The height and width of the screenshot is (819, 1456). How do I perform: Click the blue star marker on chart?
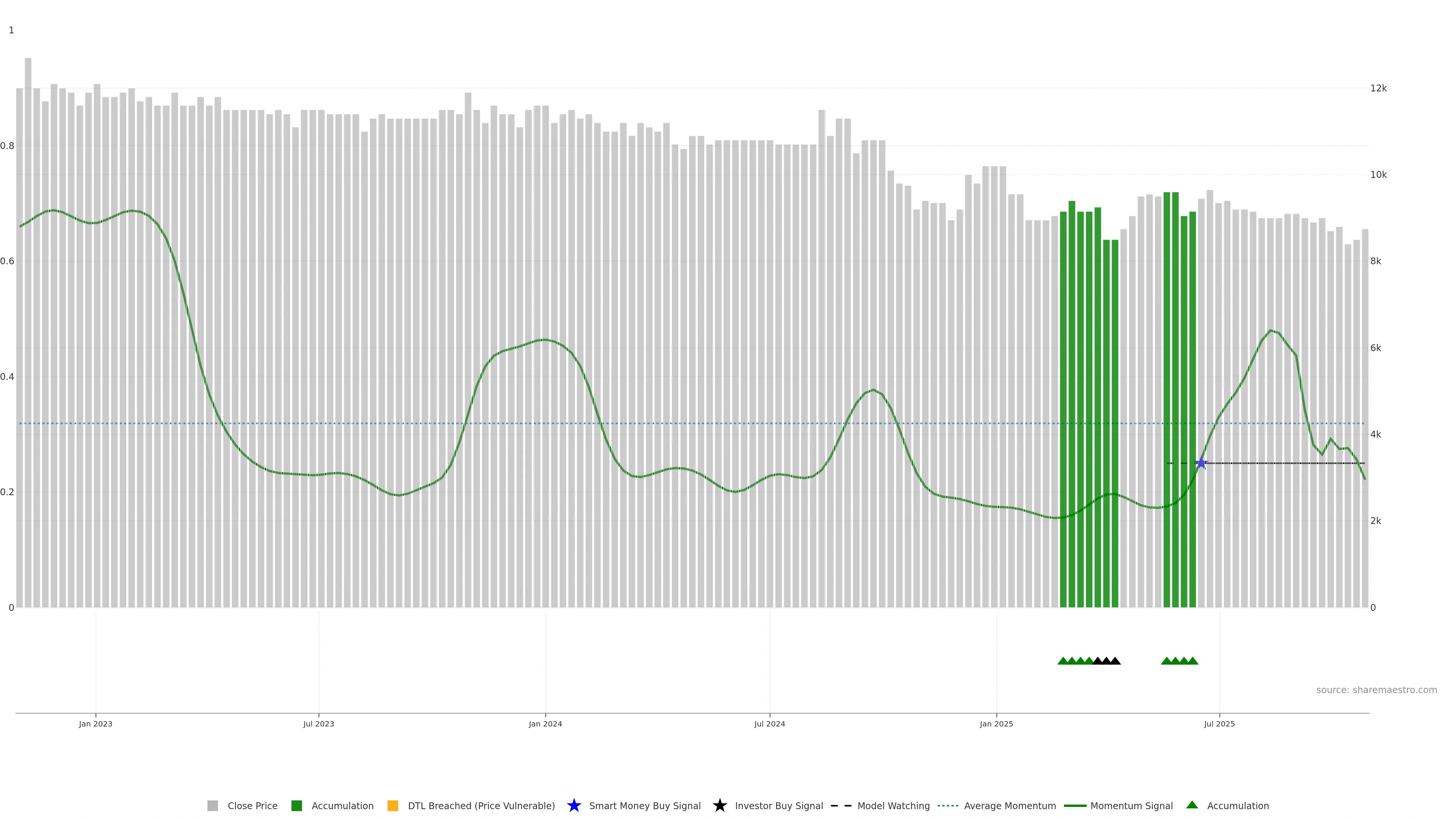[x=1201, y=463]
